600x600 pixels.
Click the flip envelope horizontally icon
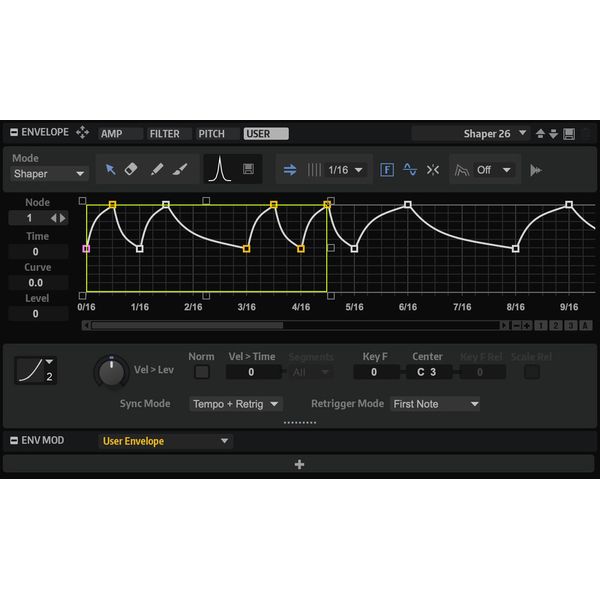coord(433,170)
